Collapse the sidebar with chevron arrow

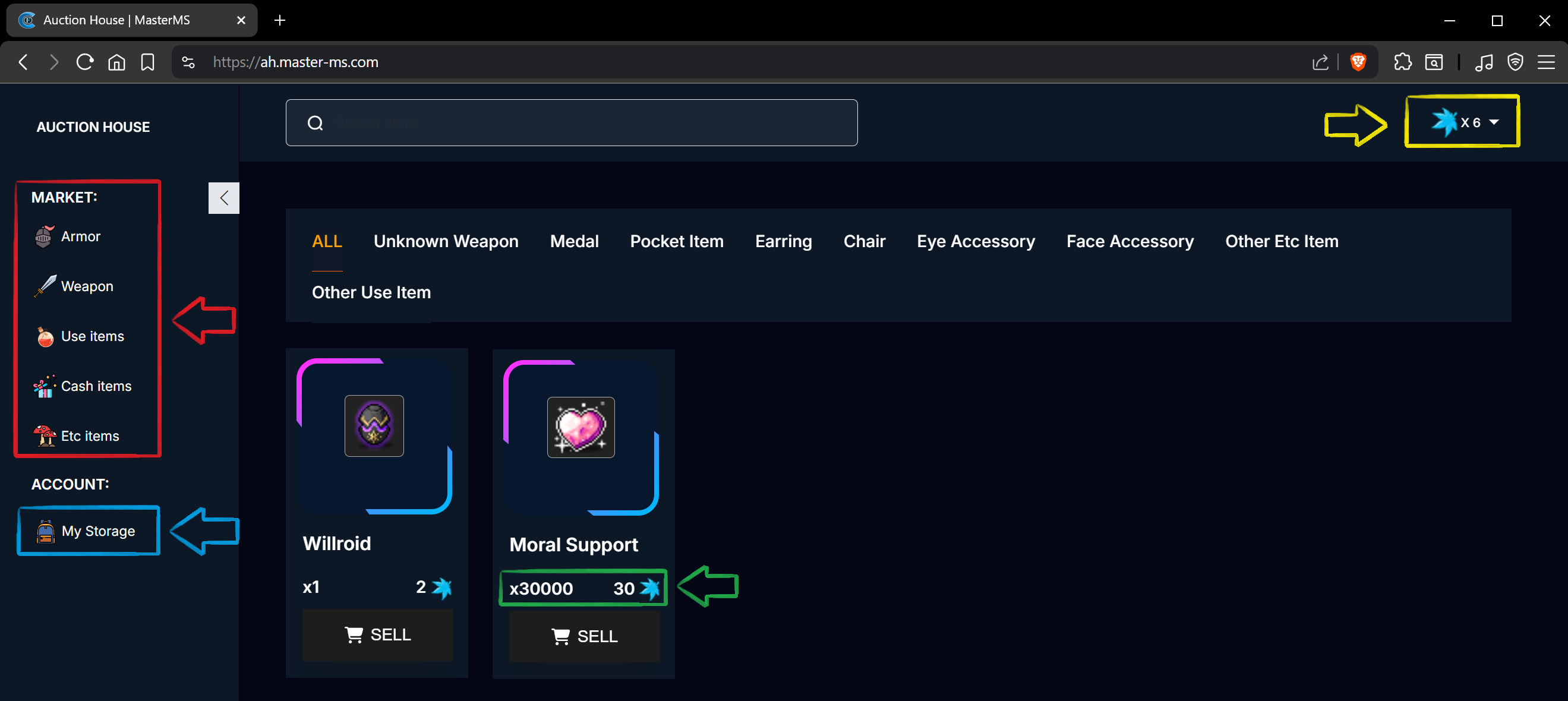[x=224, y=198]
